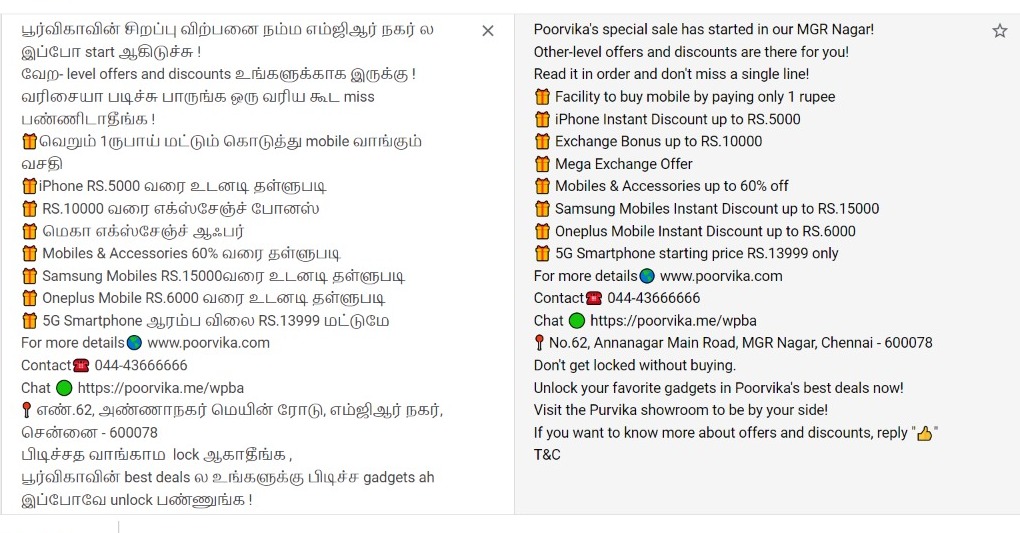Click the gift icon beside iPhone Instant Discount
This screenshot has width=1020, height=533.
(x=542, y=119)
